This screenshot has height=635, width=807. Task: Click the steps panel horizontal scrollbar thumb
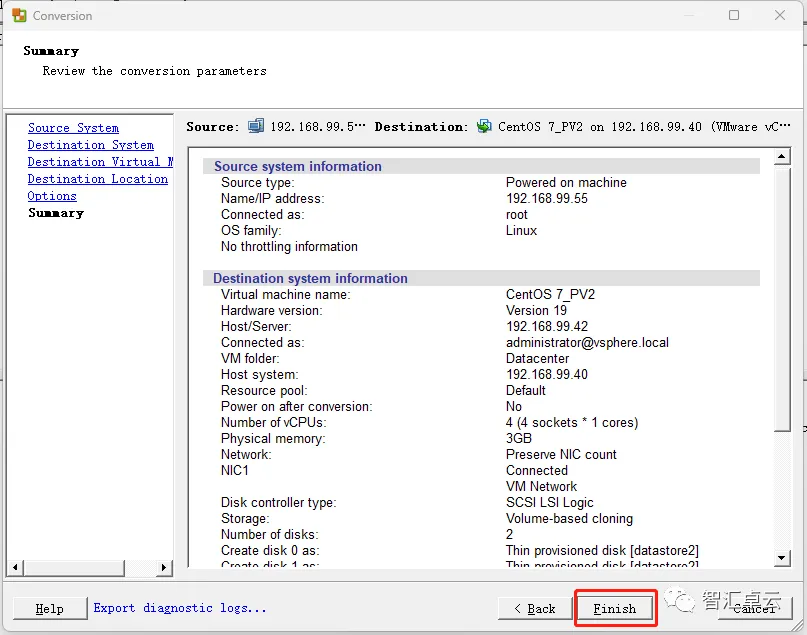pyautogui.click(x=74, y=567)
